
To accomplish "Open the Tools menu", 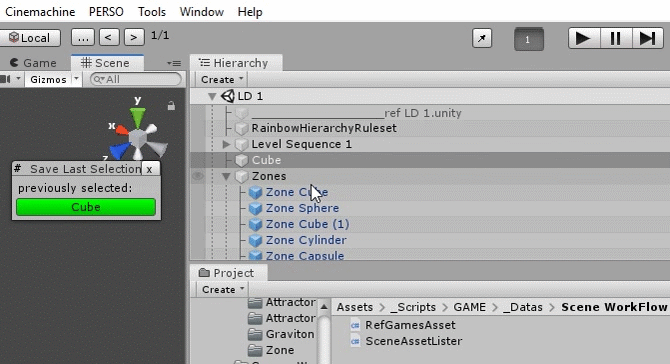I will point(152,12).
